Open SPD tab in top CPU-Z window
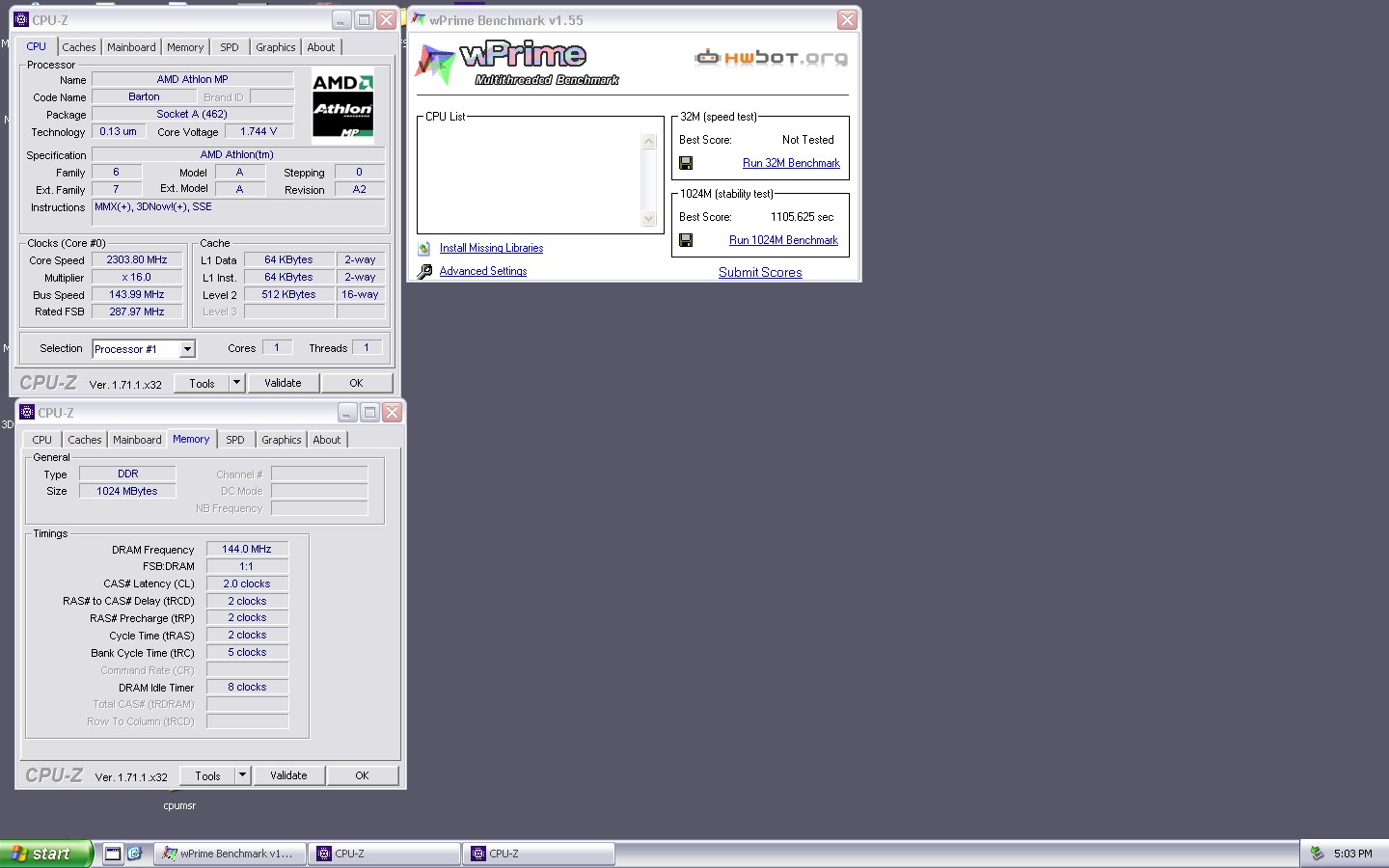This screenshot has width=1389, height=868. 230,47
